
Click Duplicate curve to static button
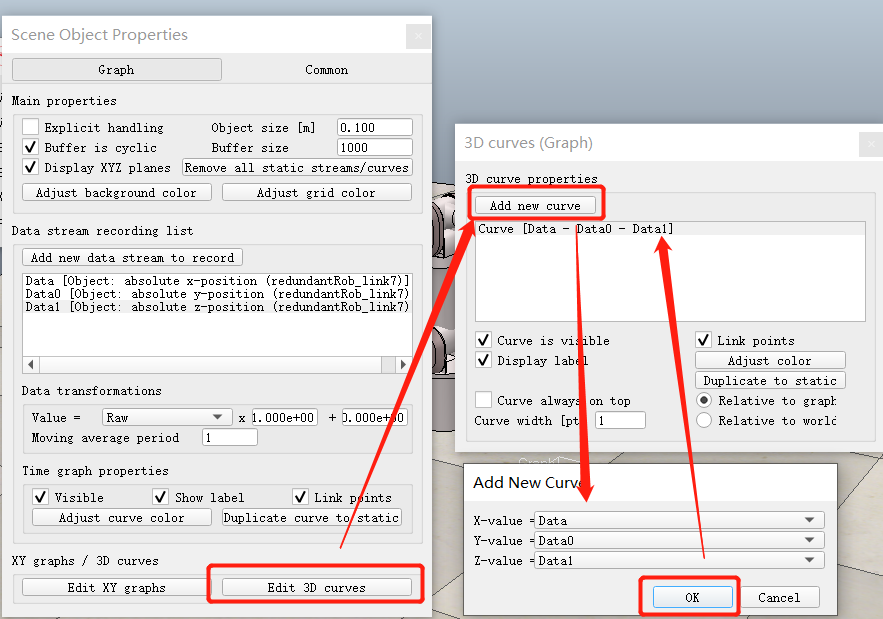312,517
